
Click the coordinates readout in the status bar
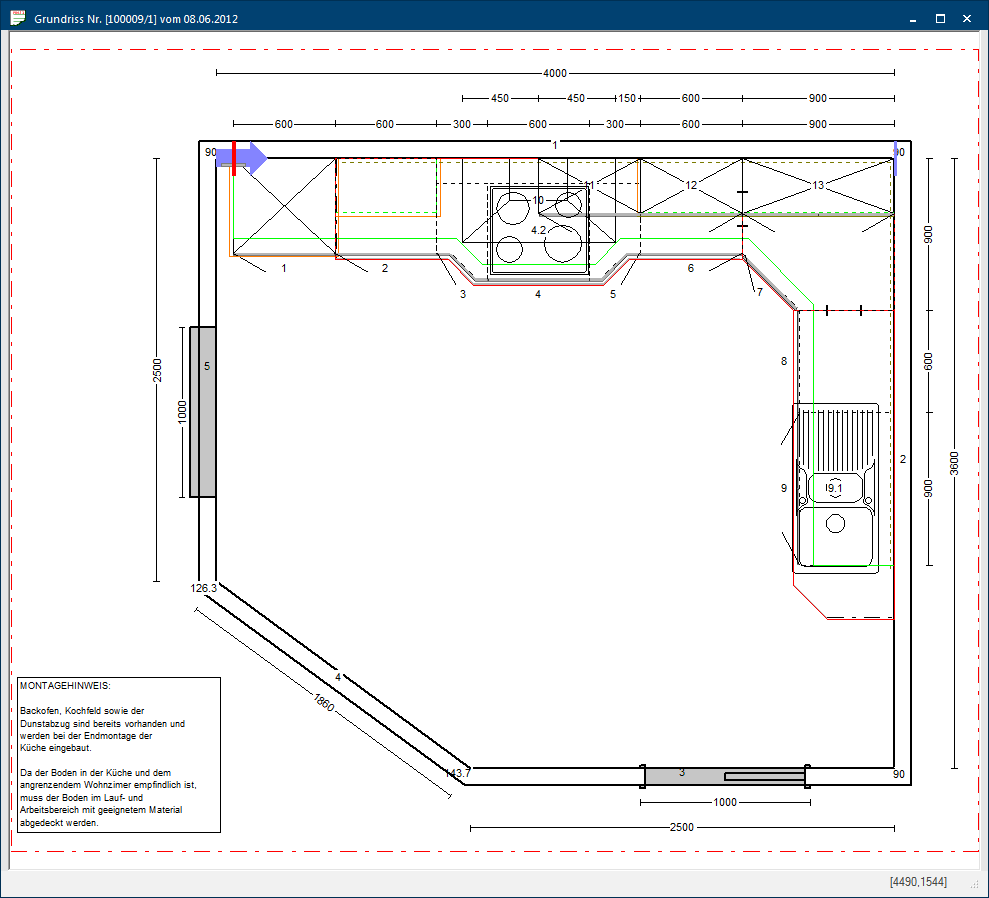tap(918, 881)
